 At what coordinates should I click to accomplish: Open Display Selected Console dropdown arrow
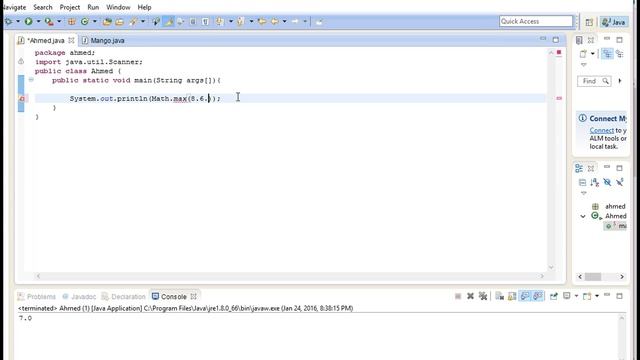click(576, 296)
